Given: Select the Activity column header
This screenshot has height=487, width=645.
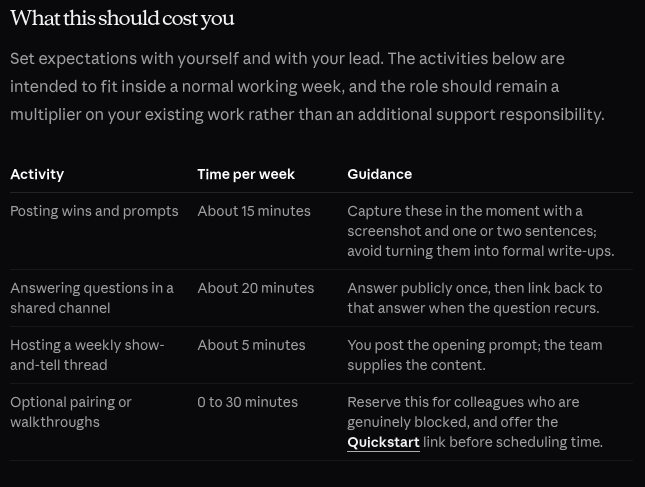Looking at the screenshot, I should pyautogui.click(x=37, y=174).
